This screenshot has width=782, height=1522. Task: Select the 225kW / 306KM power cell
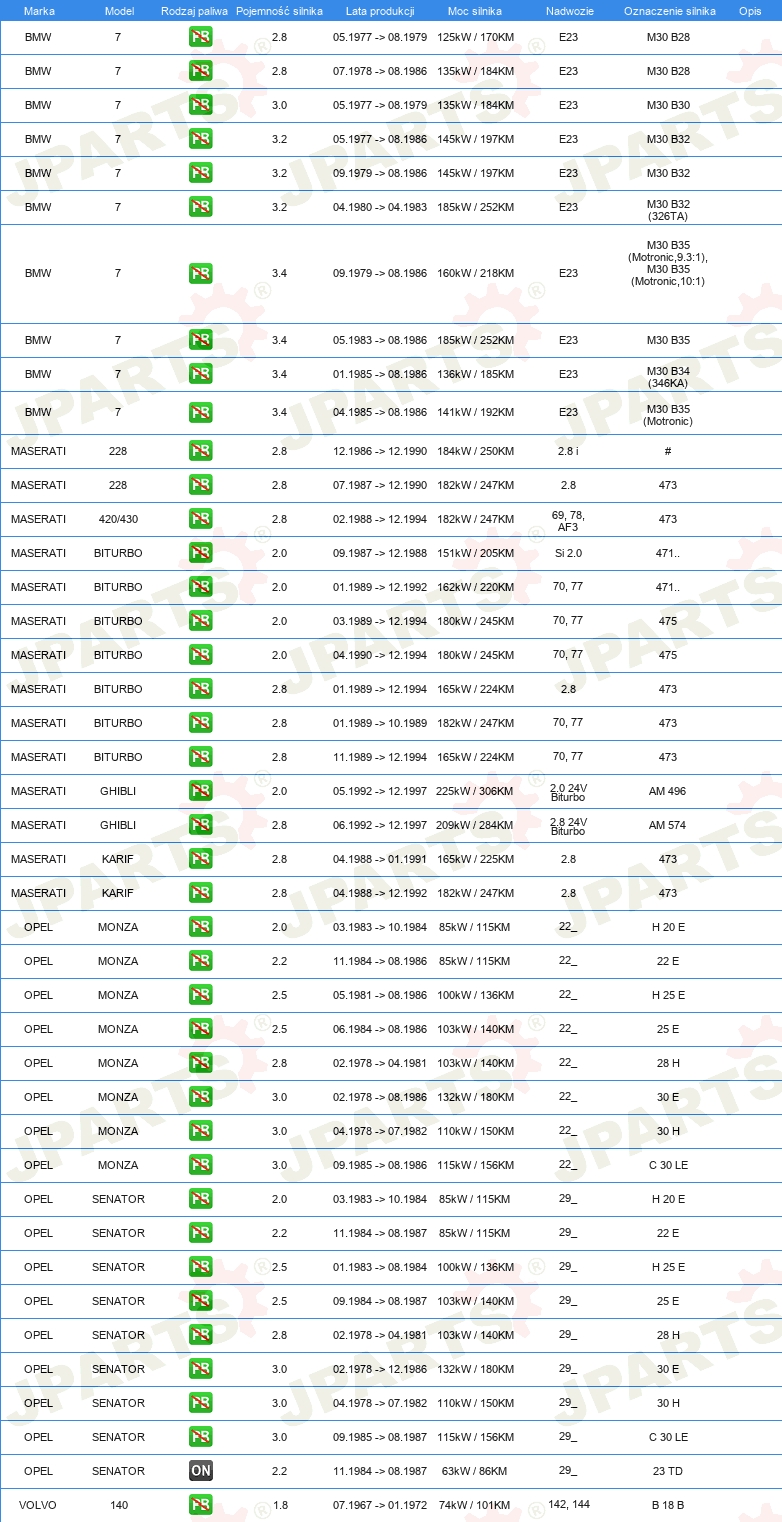(x=474, y=791)
